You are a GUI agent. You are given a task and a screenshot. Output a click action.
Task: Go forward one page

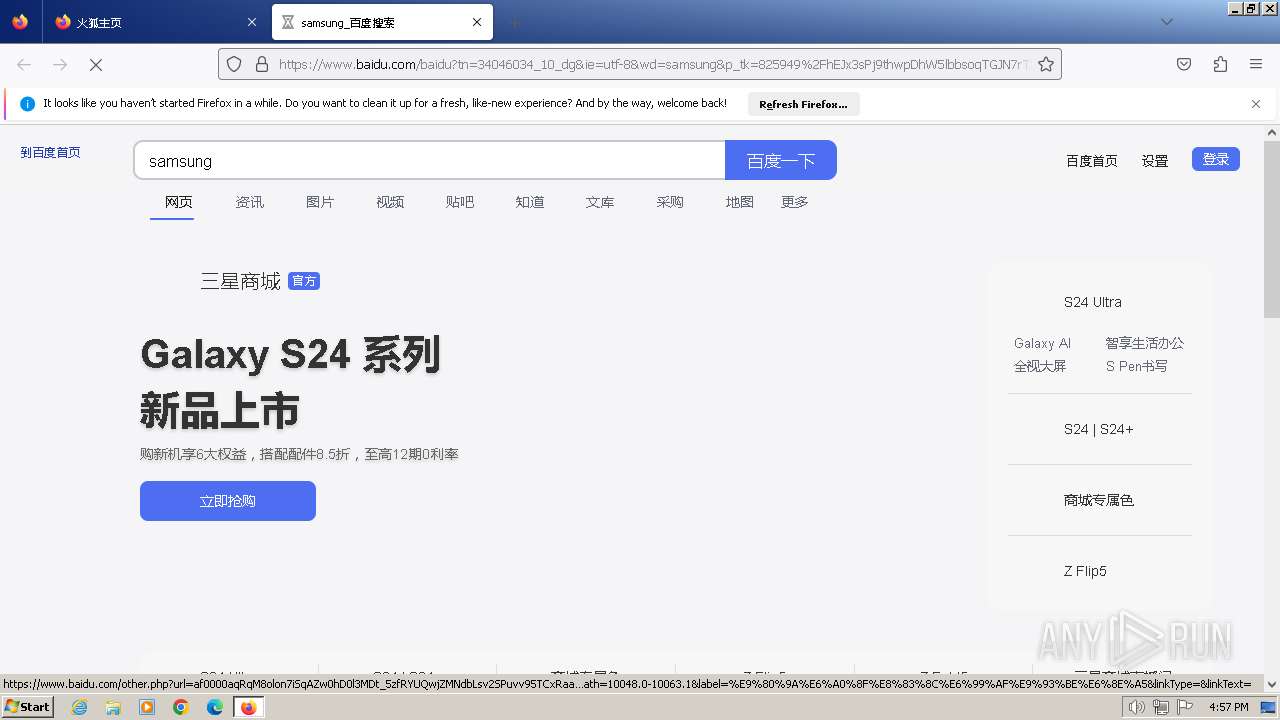point(60,64)
